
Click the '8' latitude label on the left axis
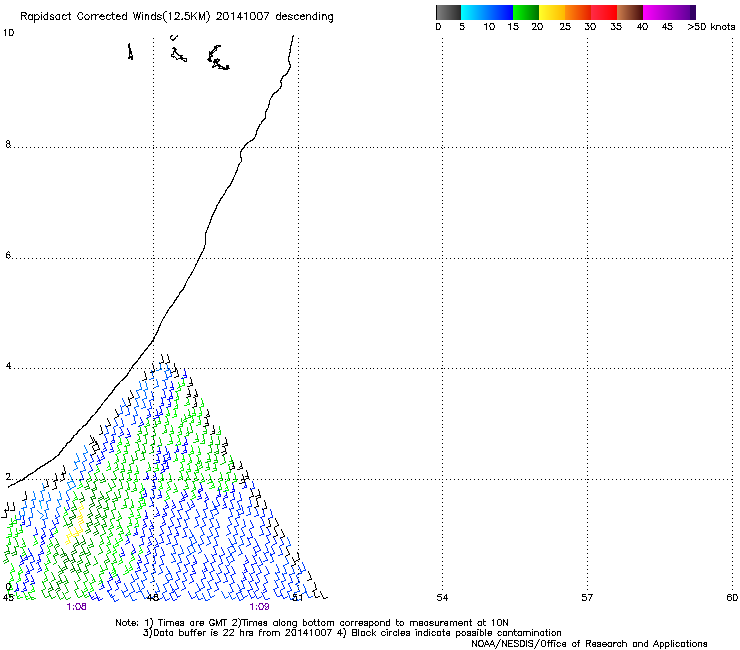coord(8,144)
